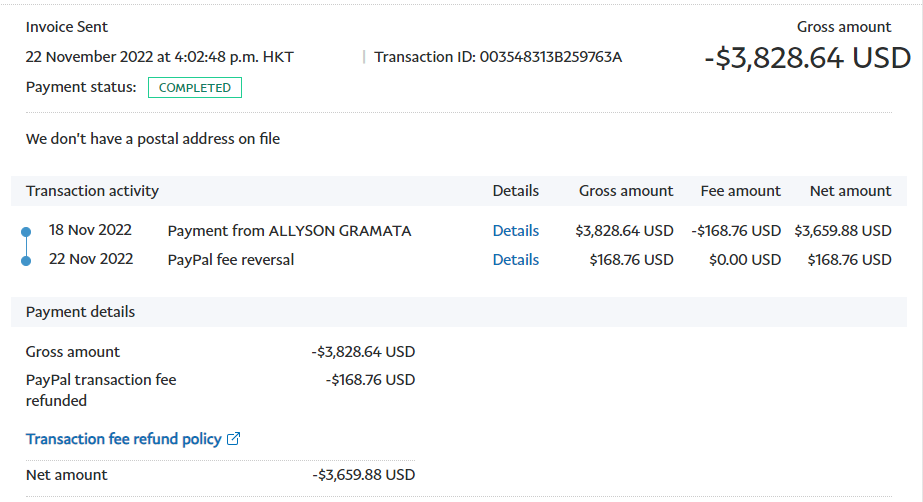Open Details for the ALLYSON GRAMATA payment
Image resolution: width=923 pixels, height=502 pixels.
515,231
